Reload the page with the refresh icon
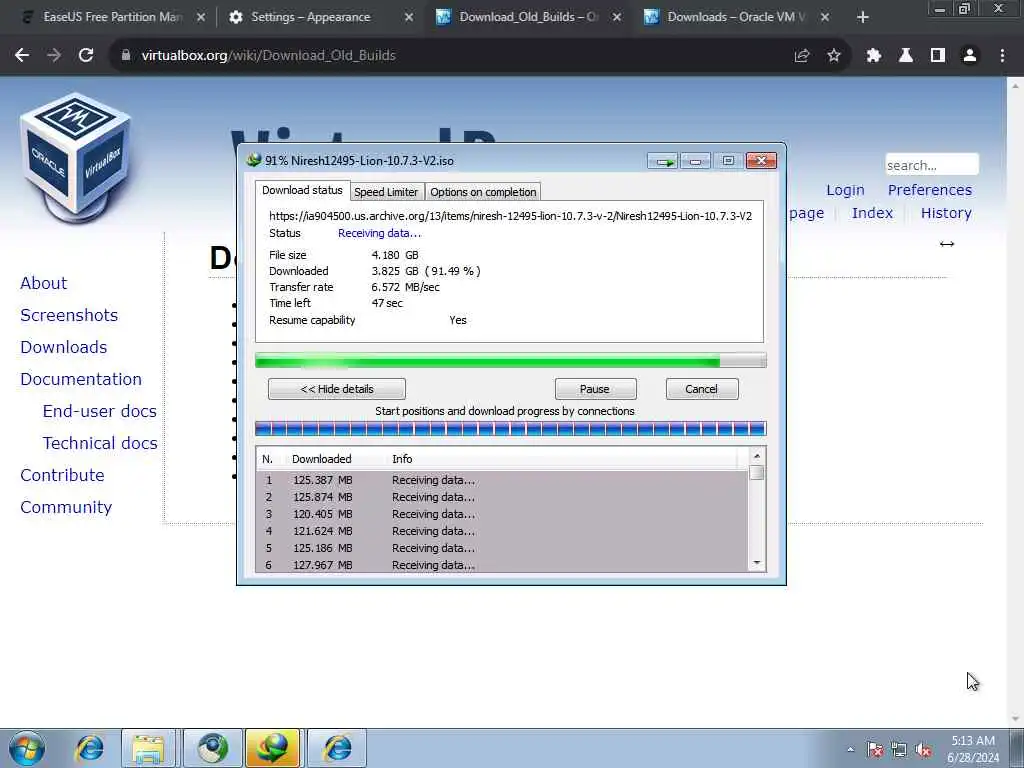The width and height of the screenshot is (1024, 768). tap(86, 56)
